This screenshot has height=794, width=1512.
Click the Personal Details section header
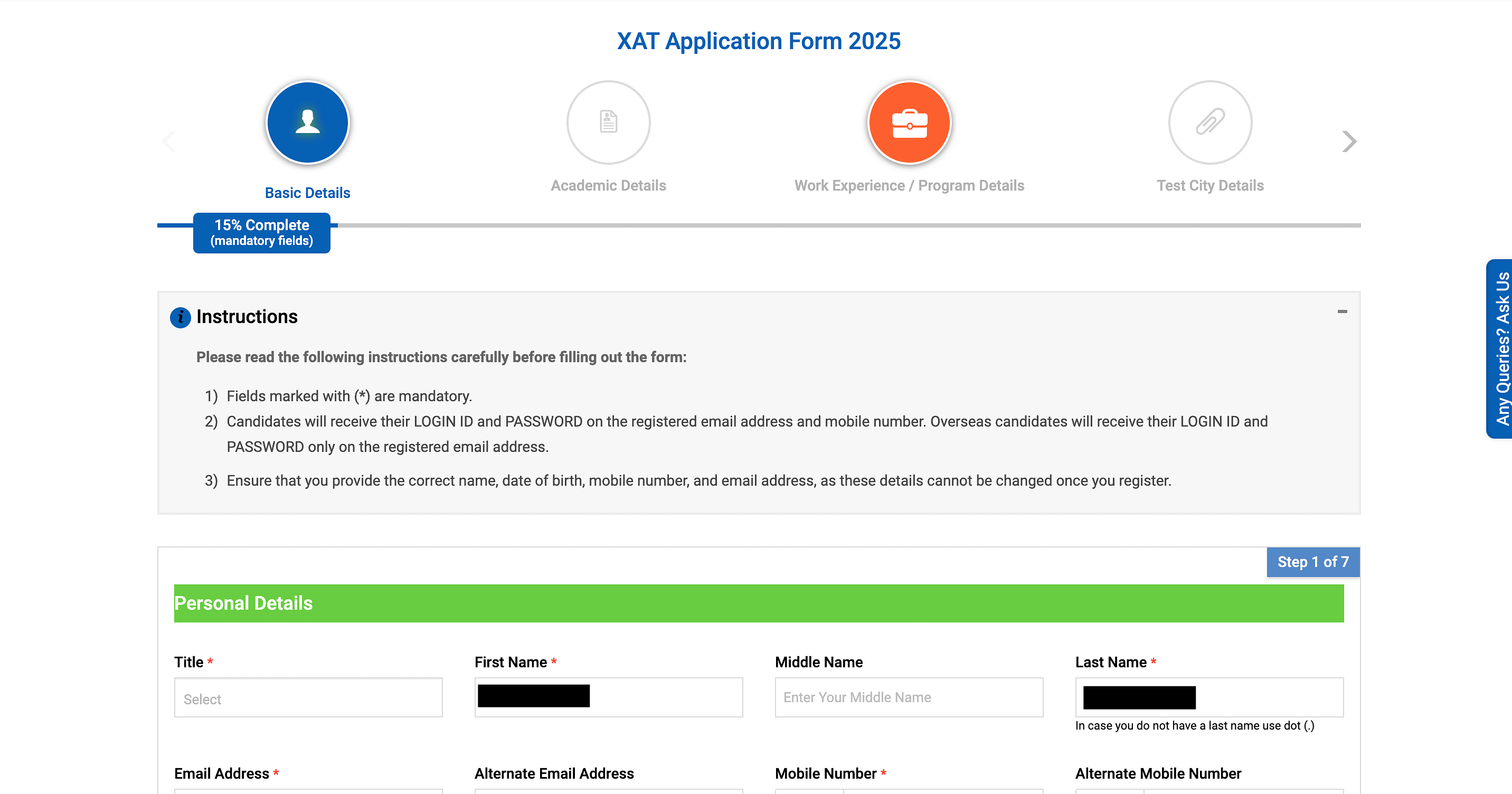[x=759, y=603]
